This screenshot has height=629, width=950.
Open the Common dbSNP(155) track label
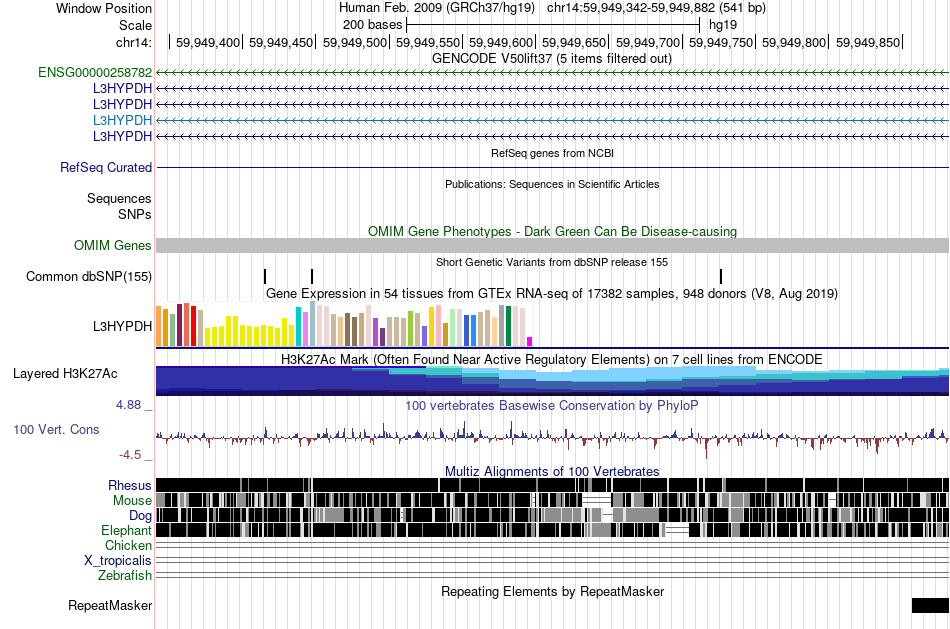[89, 277]
